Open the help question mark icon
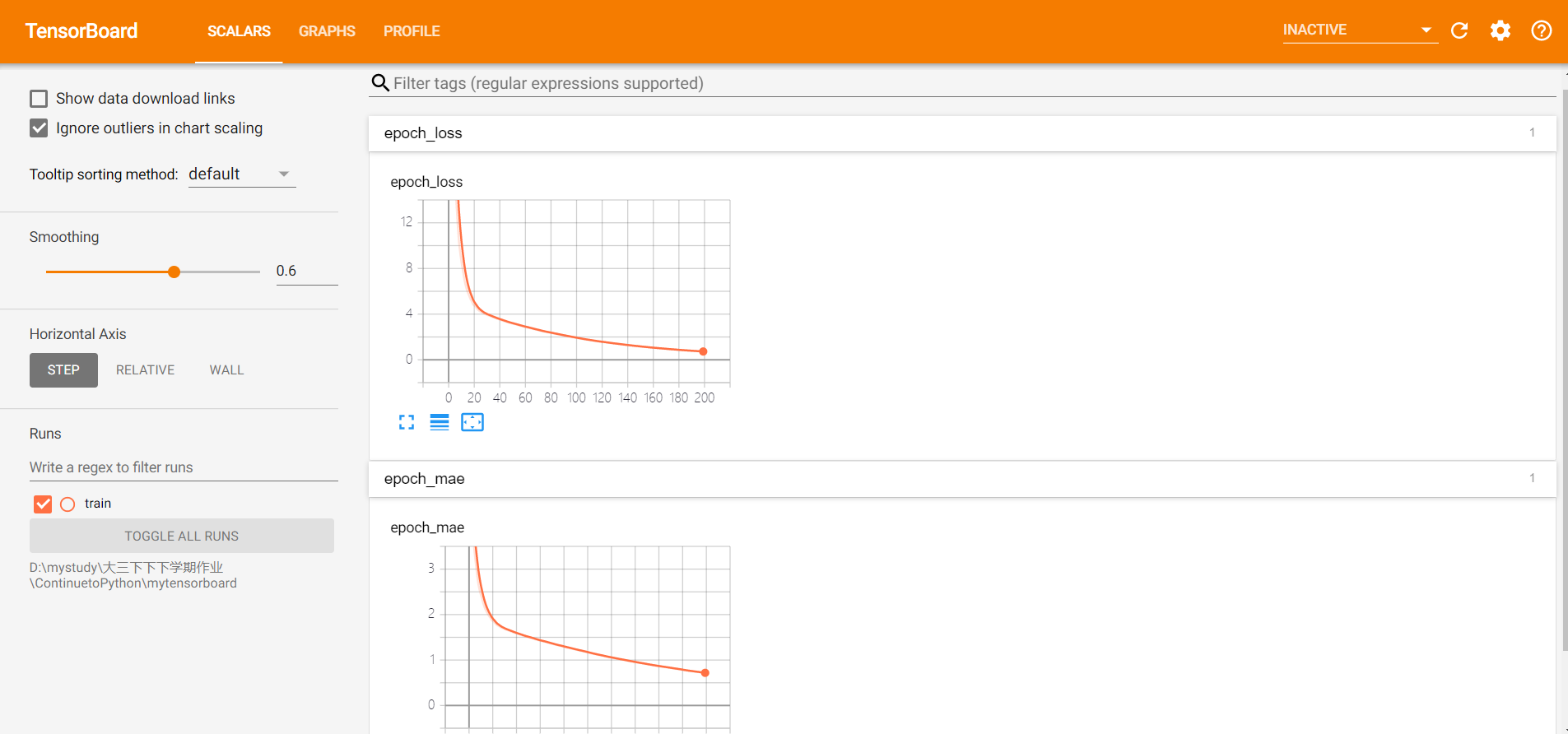Image resolution: width=1568 pixels, height=734 pixels. pos(1542,30)
